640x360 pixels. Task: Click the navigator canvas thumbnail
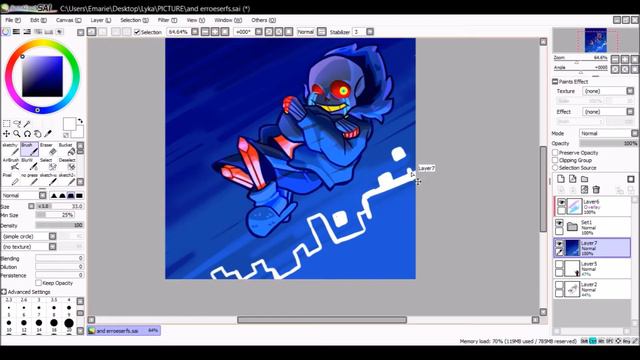click(x=595, y=40)
